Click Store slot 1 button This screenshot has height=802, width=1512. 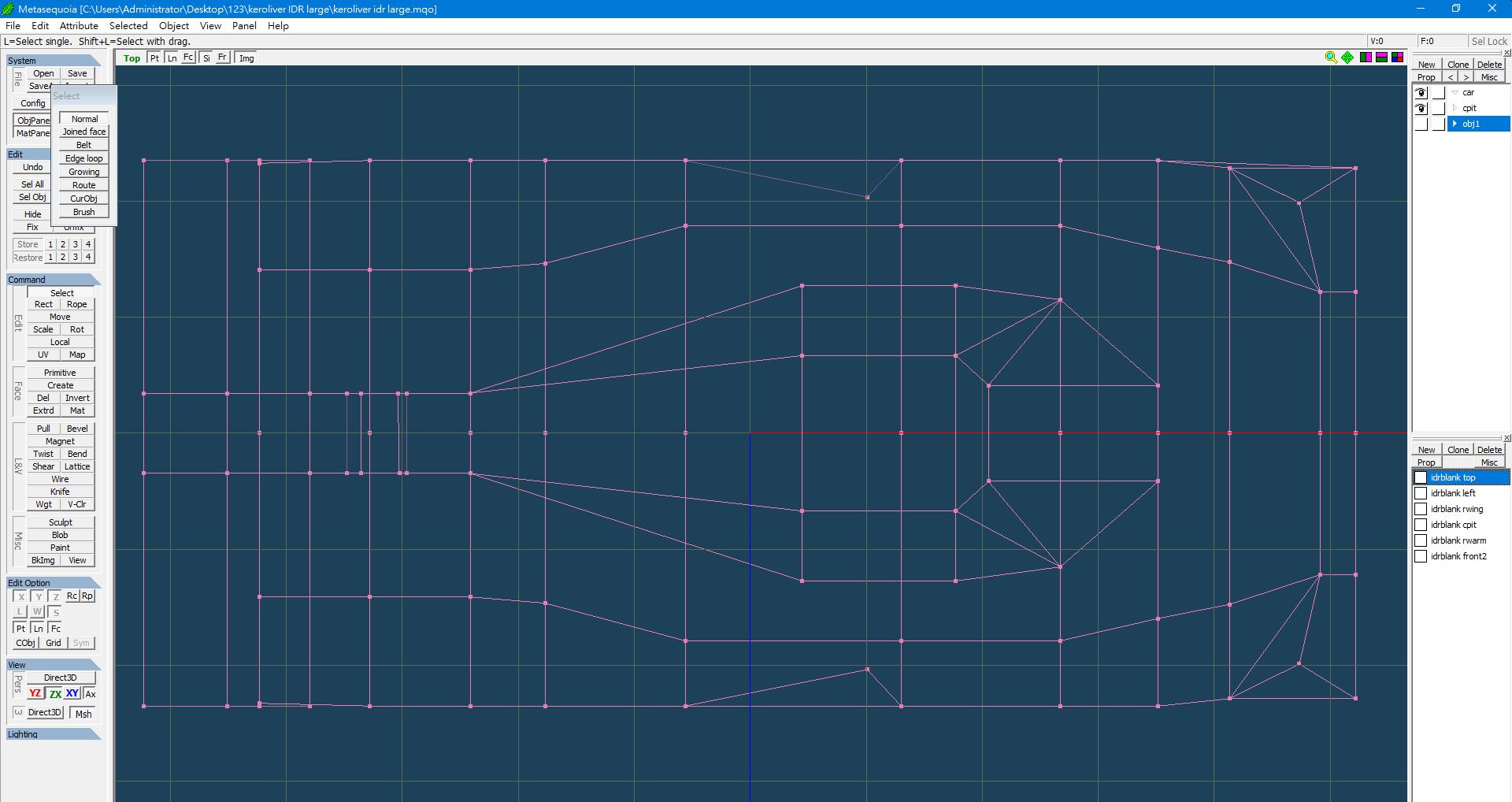pos(50,245)
